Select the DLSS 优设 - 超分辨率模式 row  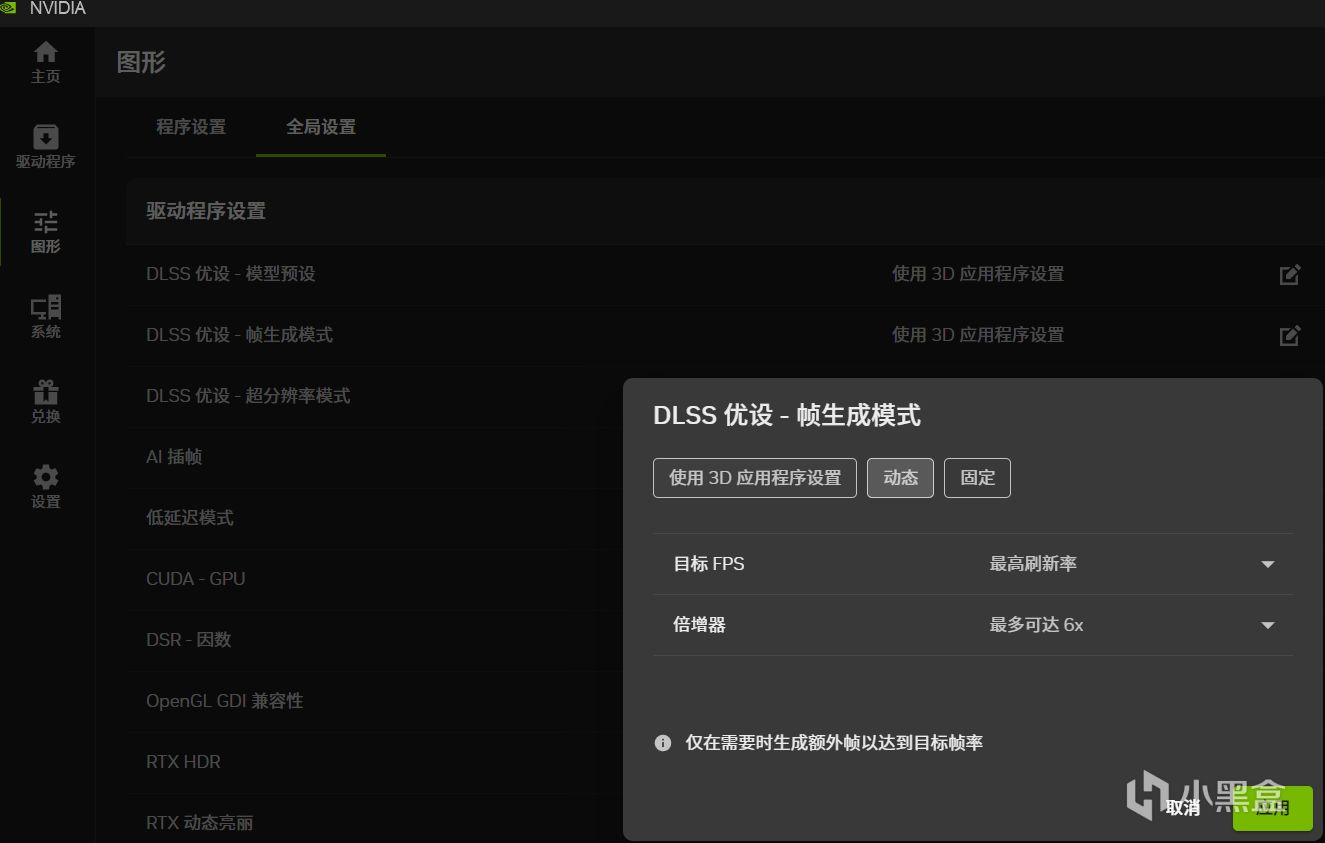coord(248,396)
